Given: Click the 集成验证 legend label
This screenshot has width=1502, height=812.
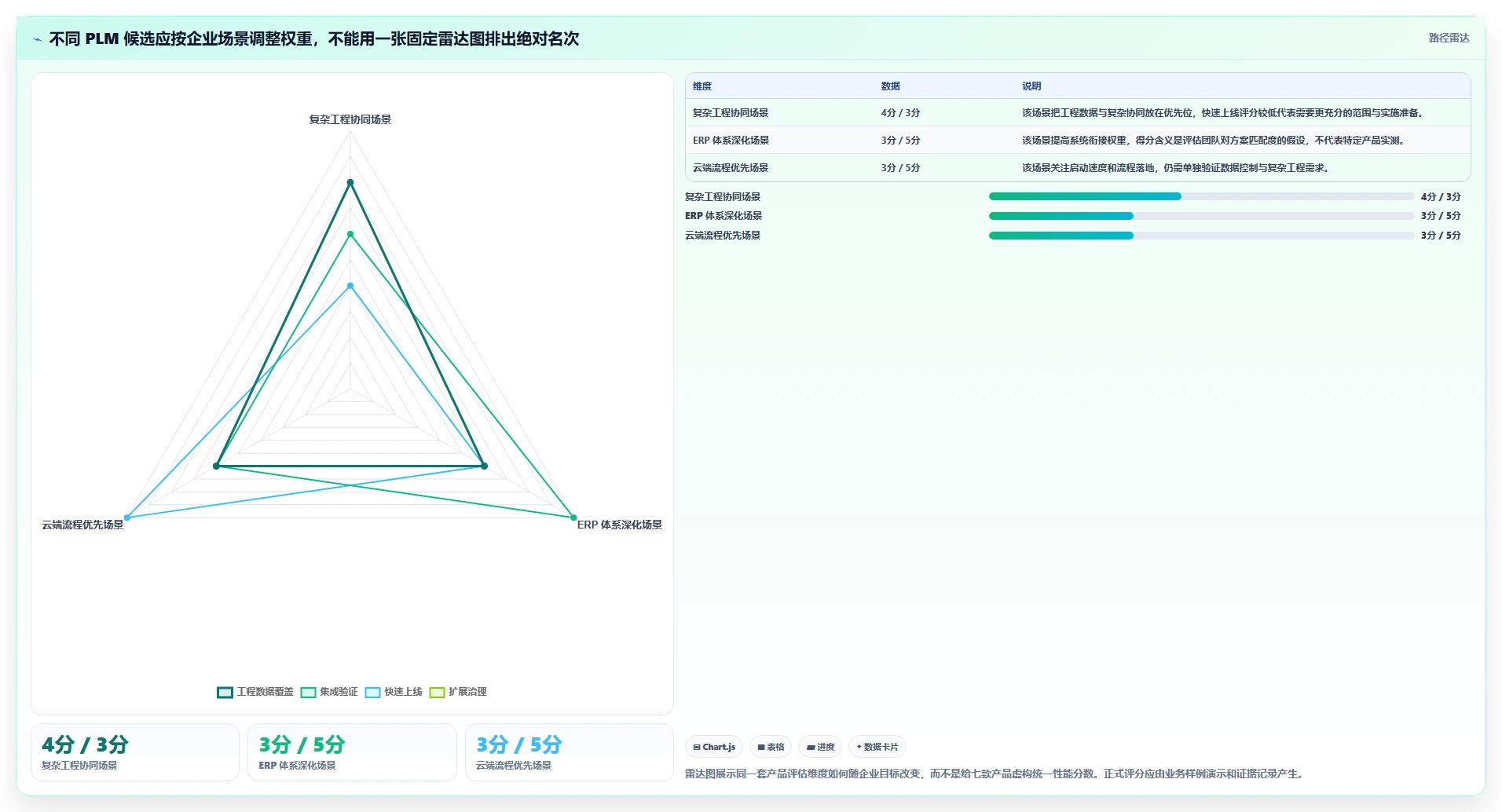Looking at the screenshot, I should pos(339,692).
